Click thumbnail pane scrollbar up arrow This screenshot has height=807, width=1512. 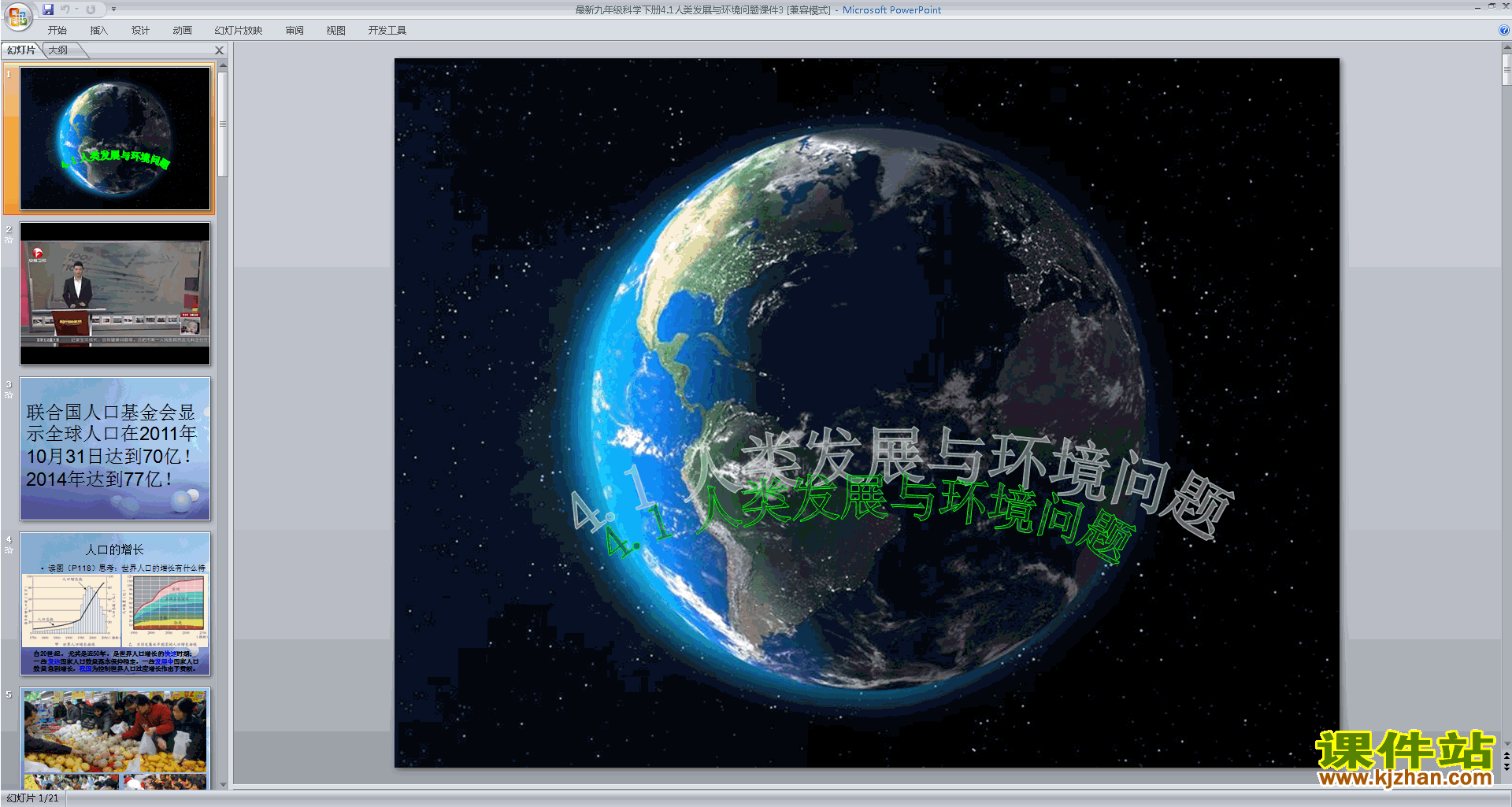(x=223, y=65)
